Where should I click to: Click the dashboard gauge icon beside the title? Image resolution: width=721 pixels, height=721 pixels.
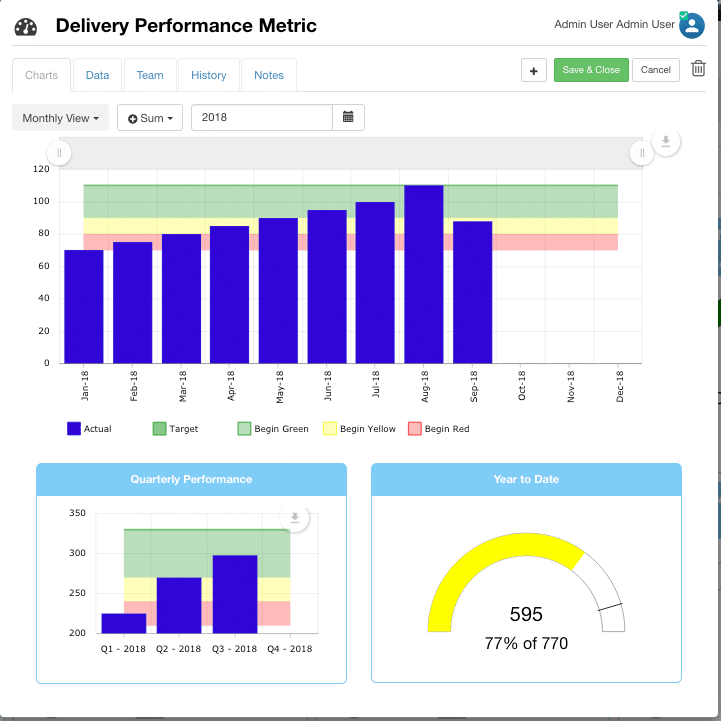26,27
